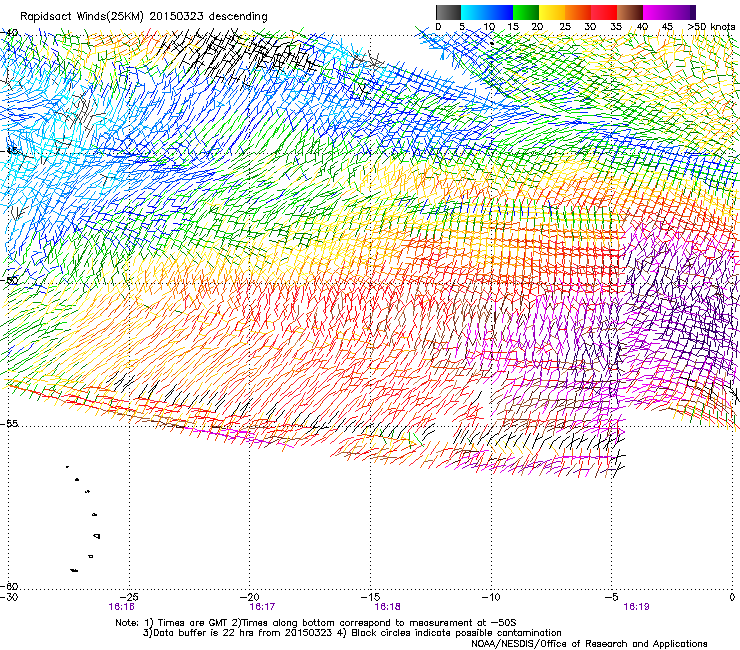The image size is (740, 650).
Task: Click the '16:16' swath time label
Action: click(122, 607)
